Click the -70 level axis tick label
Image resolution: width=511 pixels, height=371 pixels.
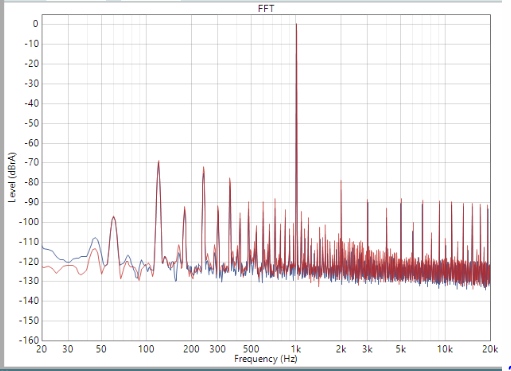point(31,162)
